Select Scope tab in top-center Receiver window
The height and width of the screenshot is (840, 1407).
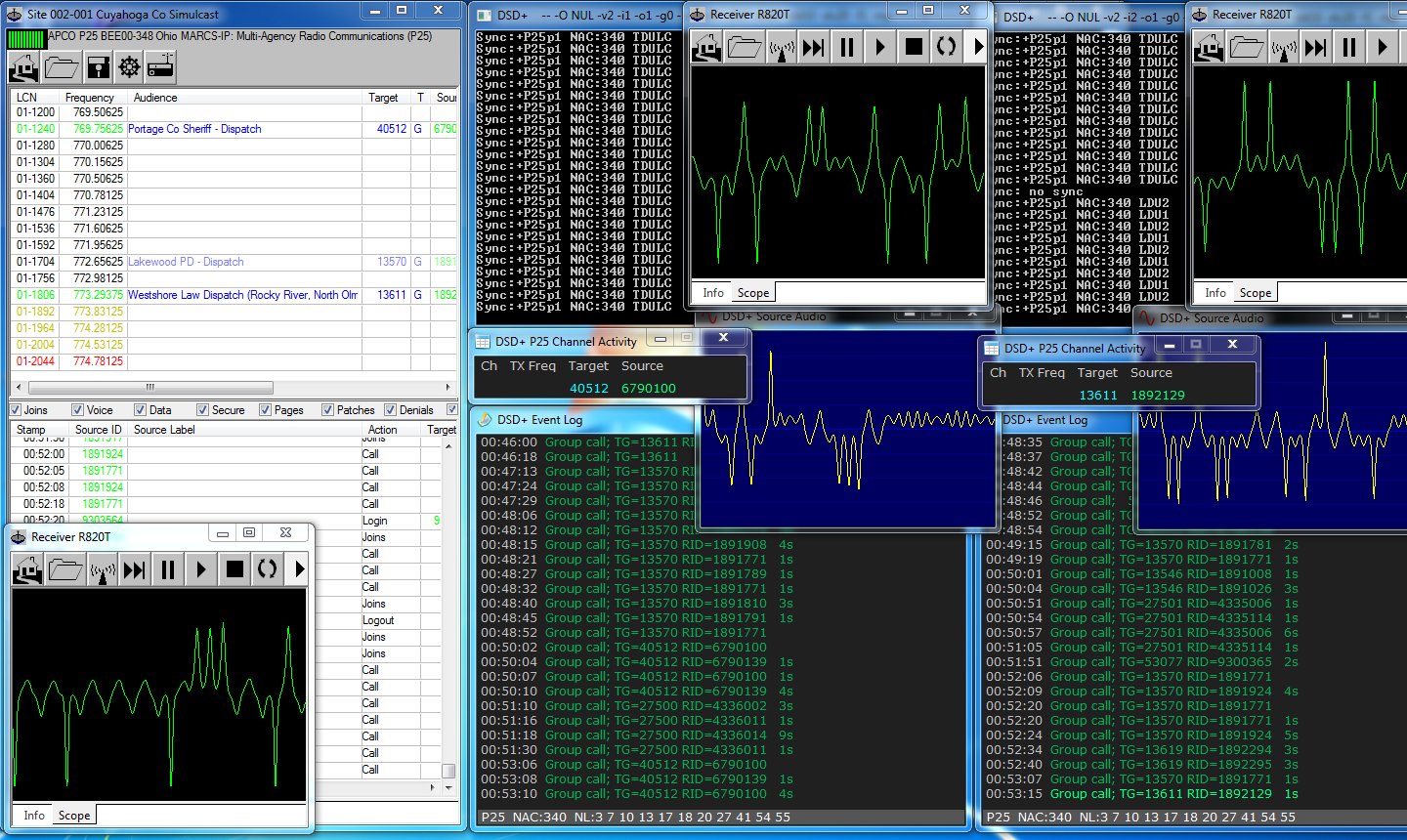[x=753, y=293]
